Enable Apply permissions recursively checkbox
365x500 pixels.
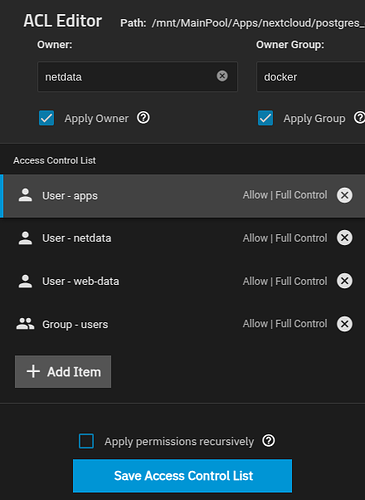[86, 441]
